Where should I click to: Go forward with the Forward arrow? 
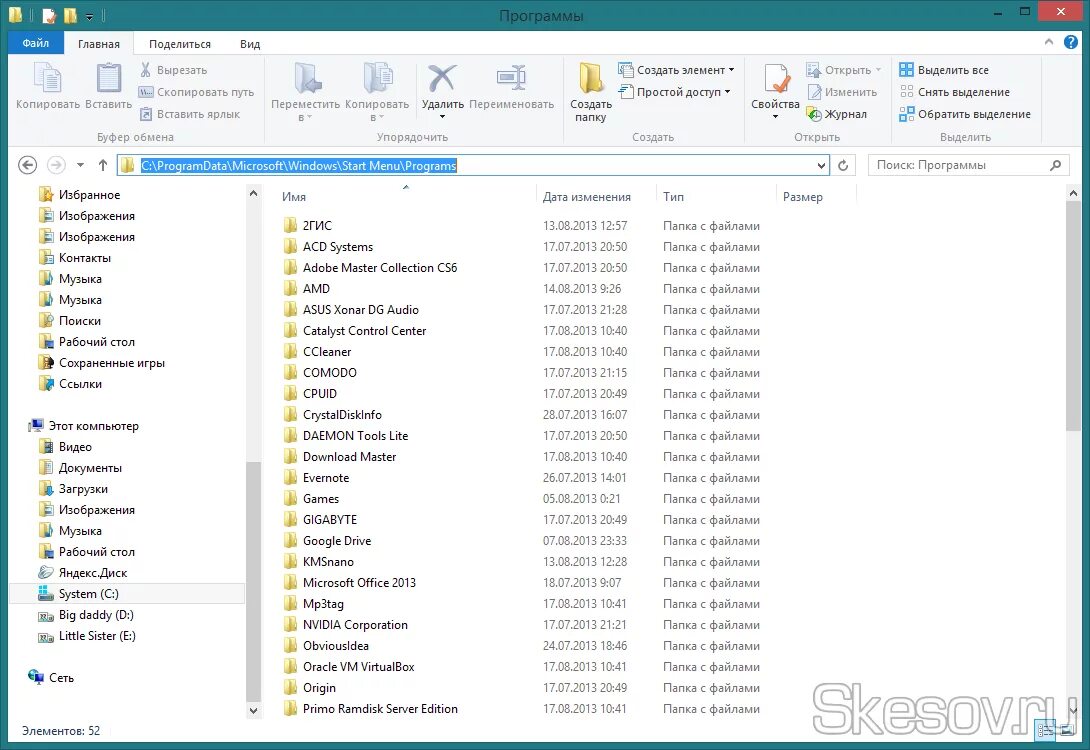(56, 165)
